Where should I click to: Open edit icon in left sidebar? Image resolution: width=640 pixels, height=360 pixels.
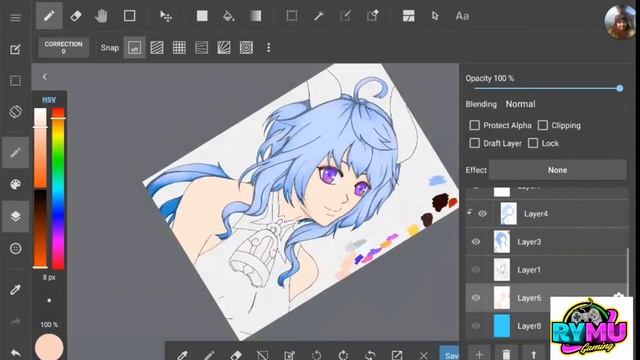[16, 49]
